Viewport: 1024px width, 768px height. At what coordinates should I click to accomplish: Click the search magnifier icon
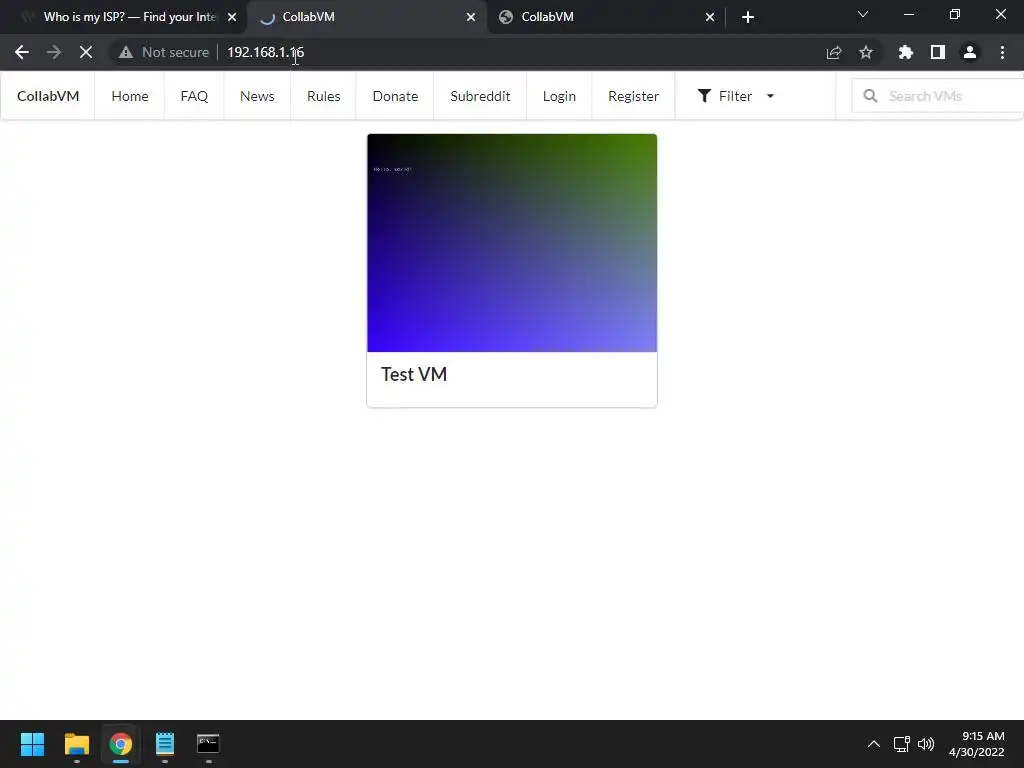(870, 96)
